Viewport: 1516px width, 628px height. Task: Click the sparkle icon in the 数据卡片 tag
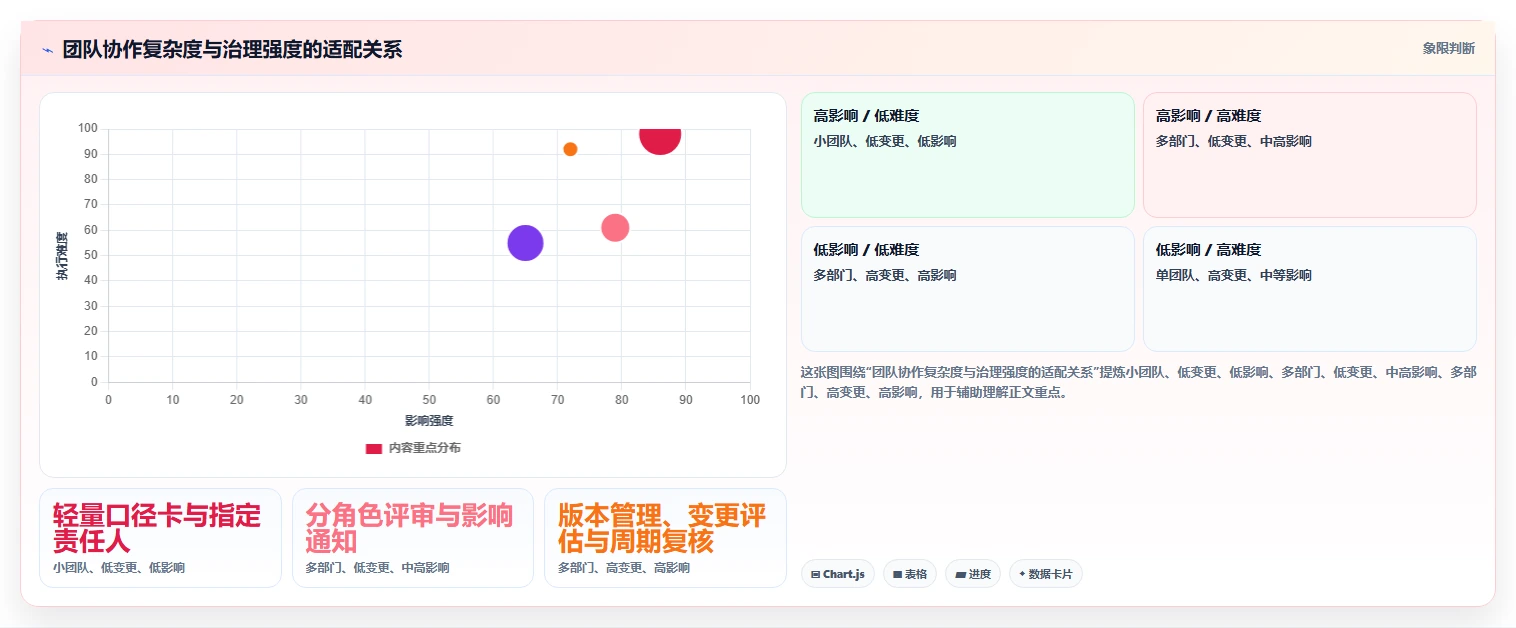pos(1022,574)
